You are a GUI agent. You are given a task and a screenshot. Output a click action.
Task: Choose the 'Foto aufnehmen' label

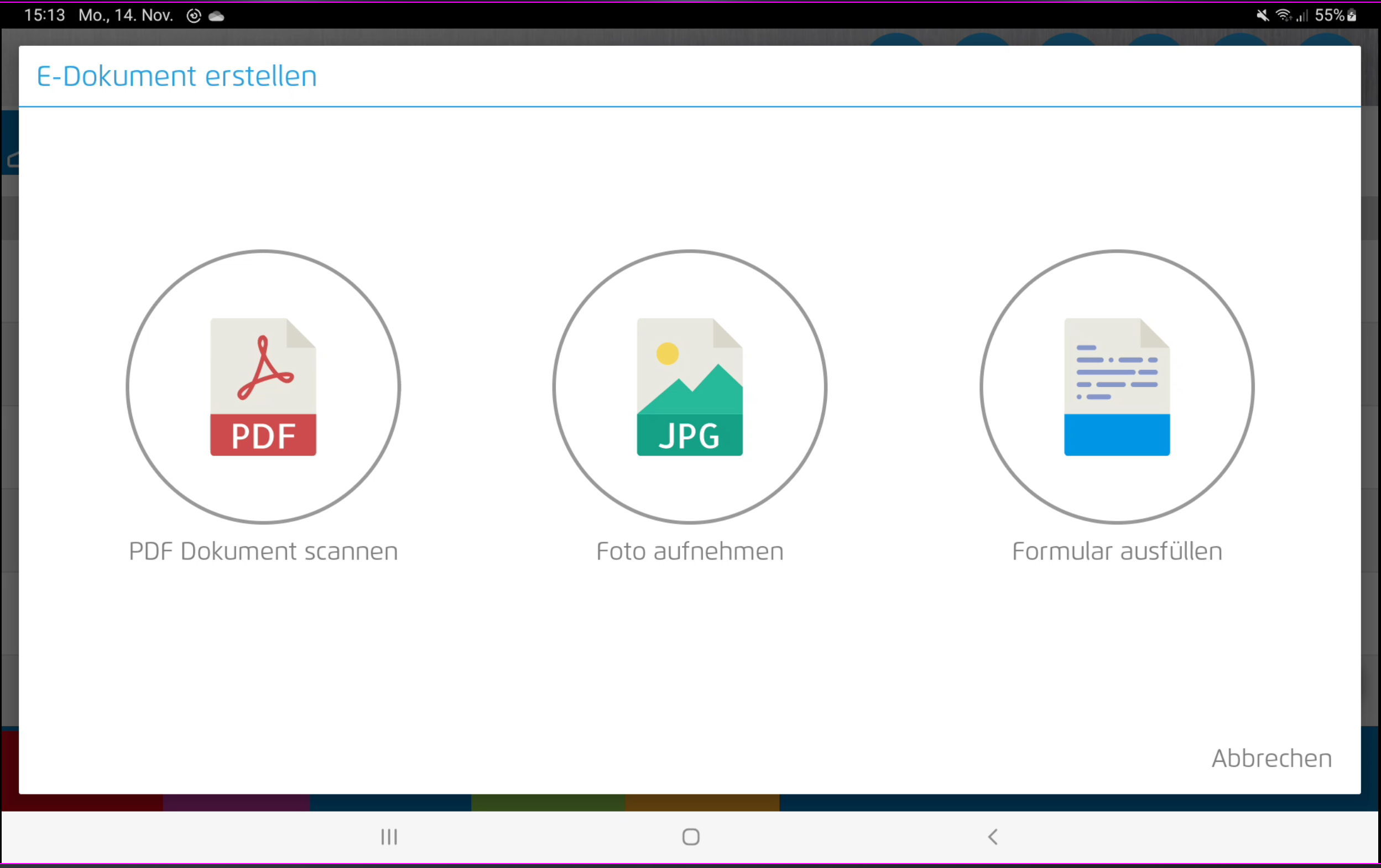click(x=689, y=551)
